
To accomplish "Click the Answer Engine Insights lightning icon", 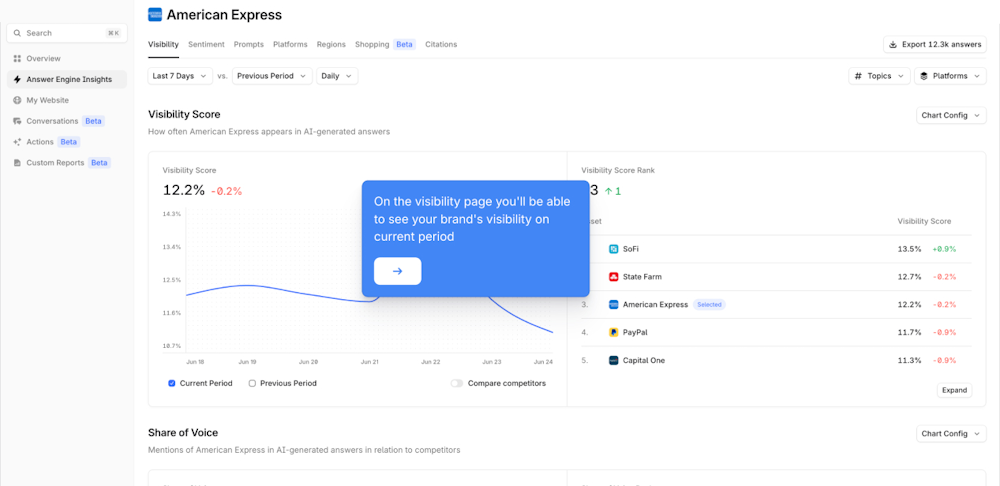I will click(x=17, y=79).
